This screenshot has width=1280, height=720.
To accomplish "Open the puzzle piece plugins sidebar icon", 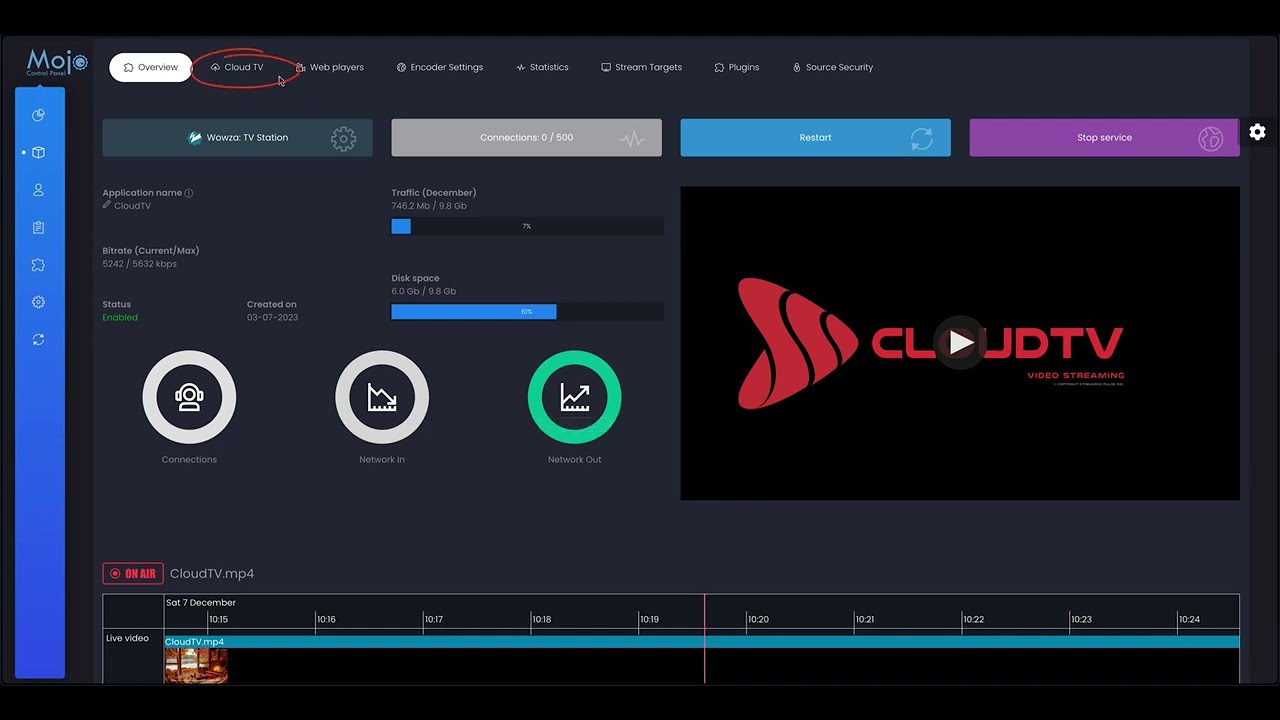I will coord(38,265).
